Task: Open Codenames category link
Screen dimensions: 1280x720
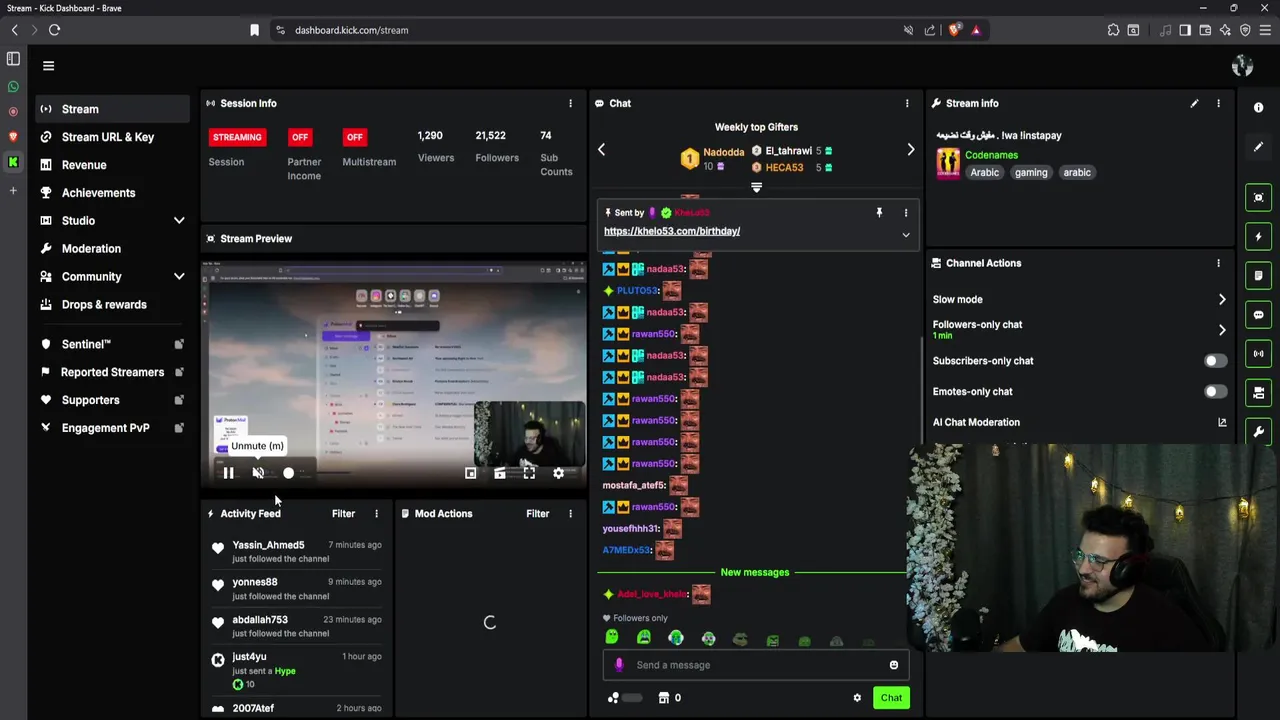Action: [x=991, y=155]
